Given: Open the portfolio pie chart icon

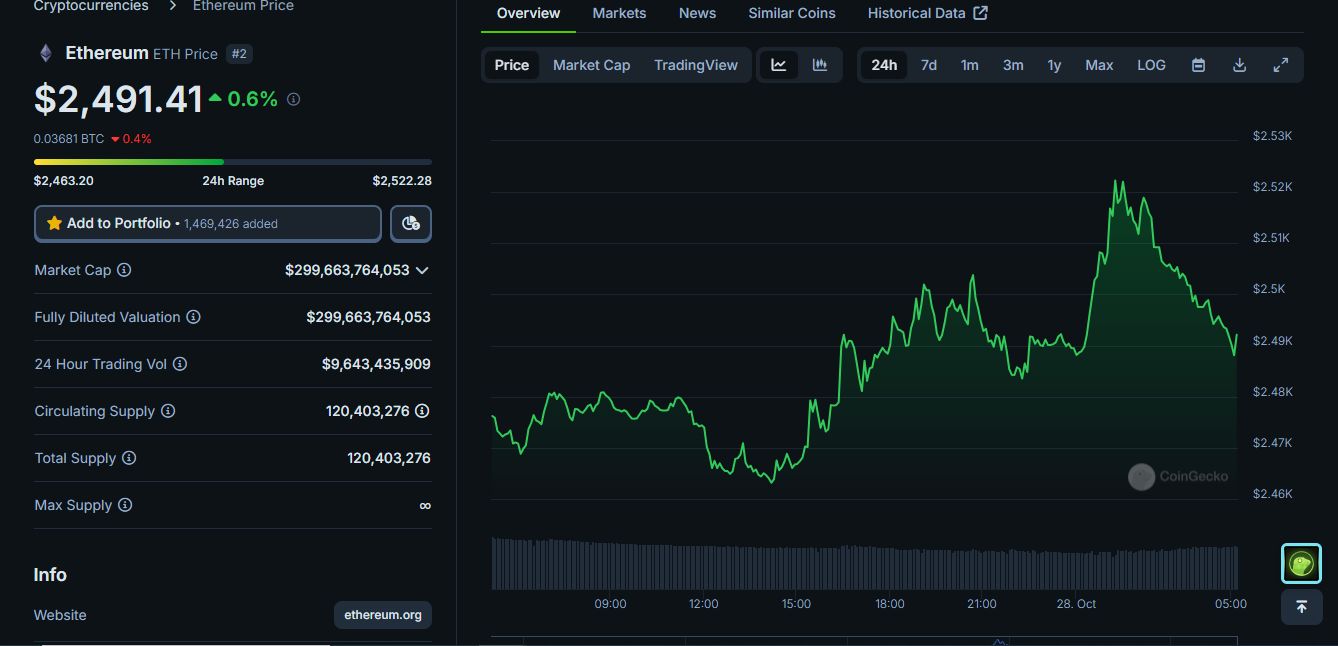Looking at the screenshot, I should 410,223.
